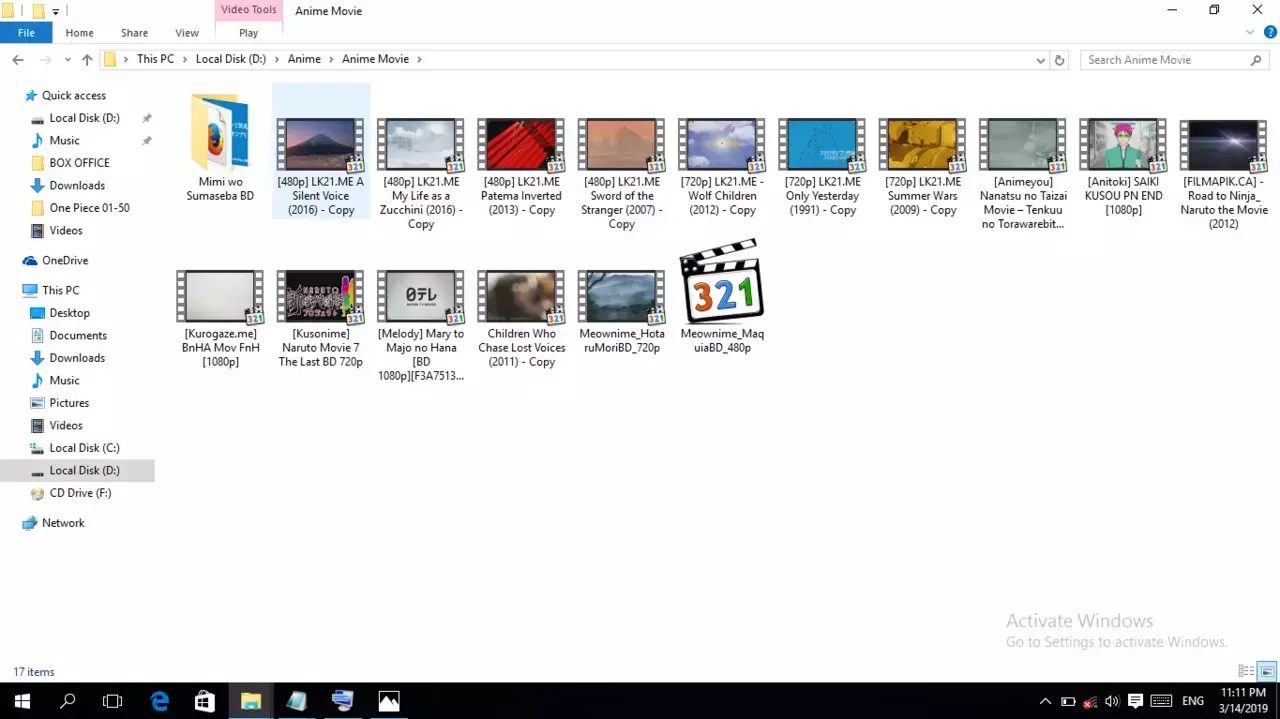
Task: Go back with the Back arrow
Action: point(18,60)
